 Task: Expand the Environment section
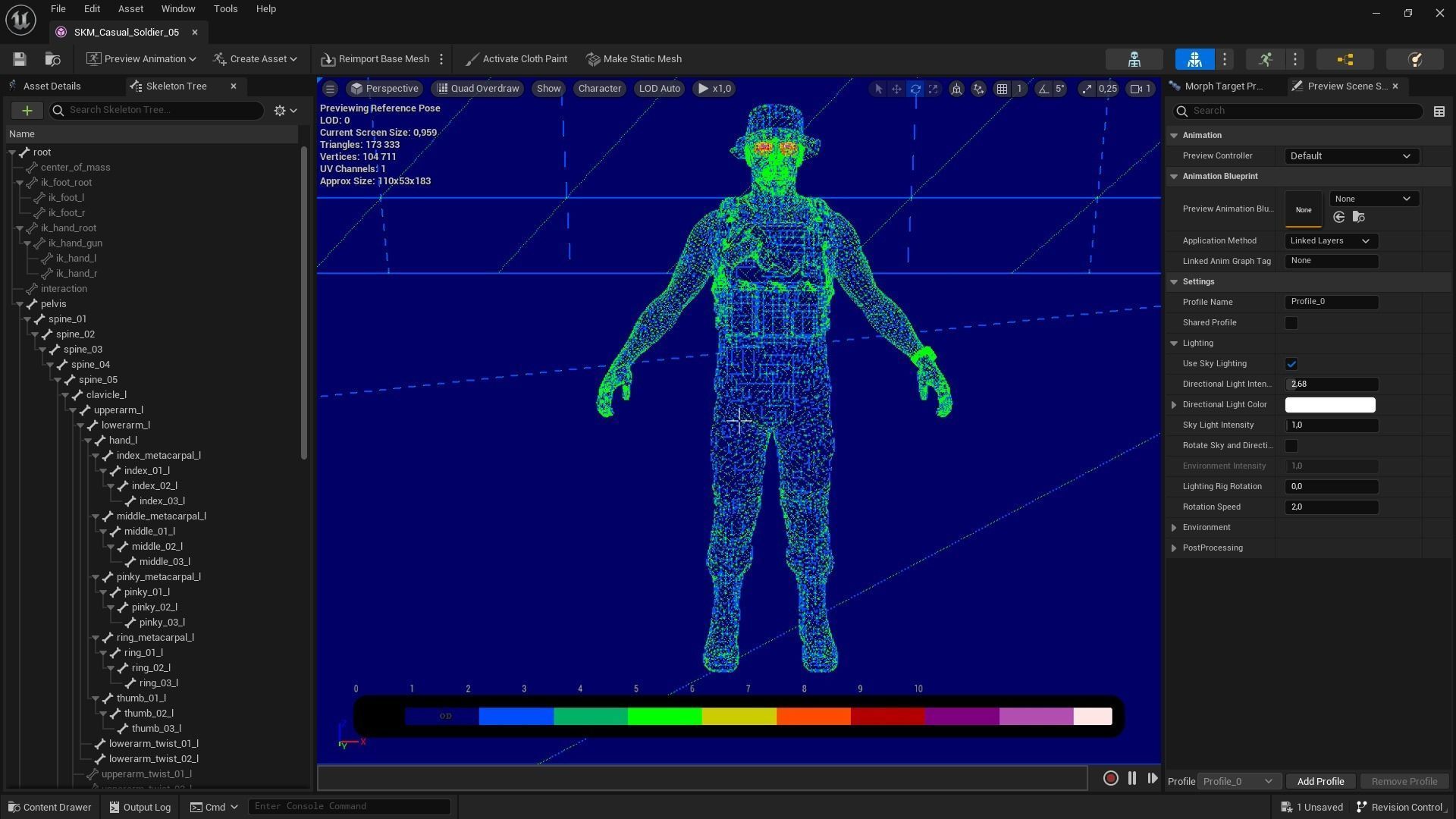tap(1174, 528)
